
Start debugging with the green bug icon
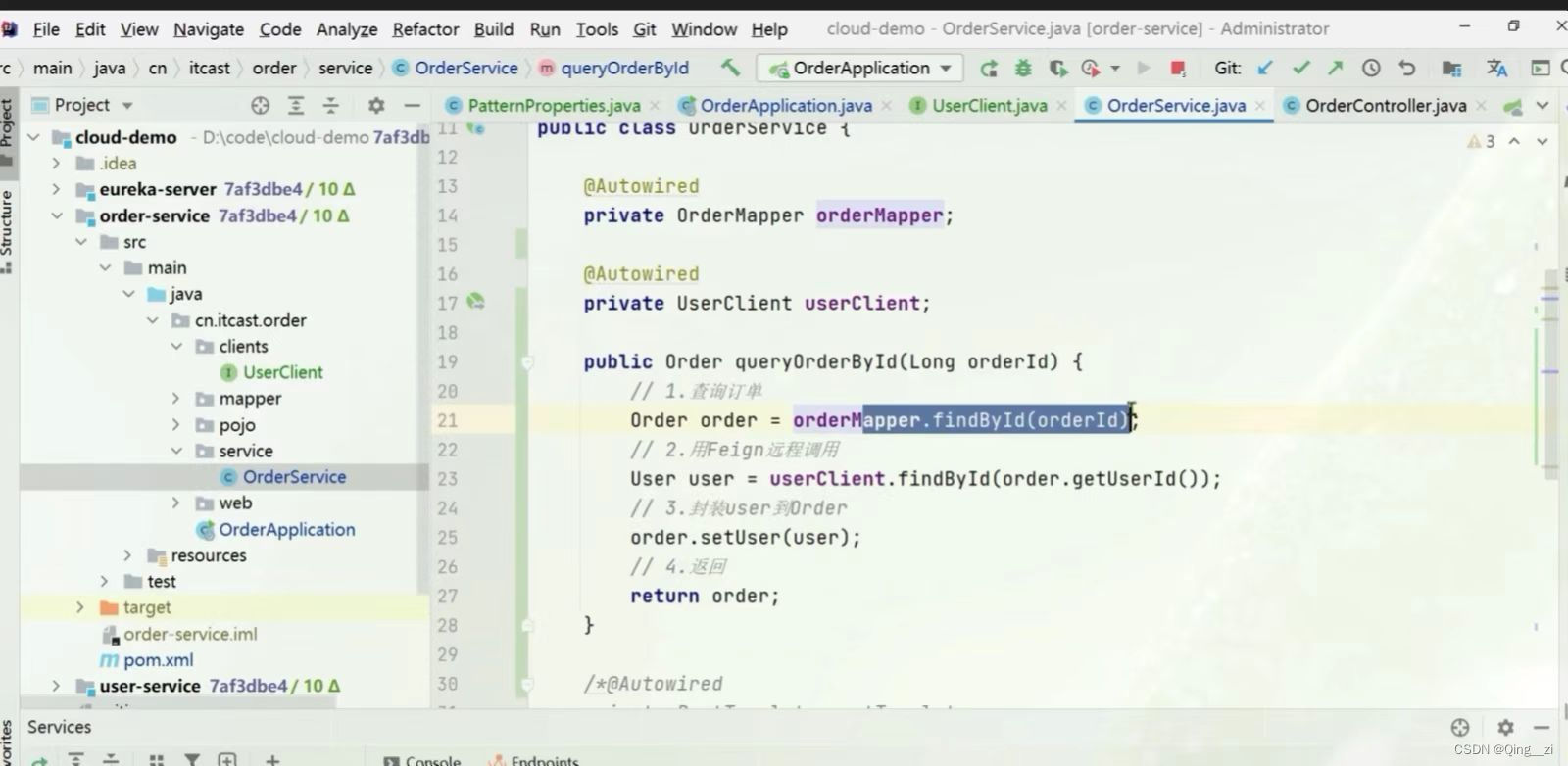[x=1023, y=69]
